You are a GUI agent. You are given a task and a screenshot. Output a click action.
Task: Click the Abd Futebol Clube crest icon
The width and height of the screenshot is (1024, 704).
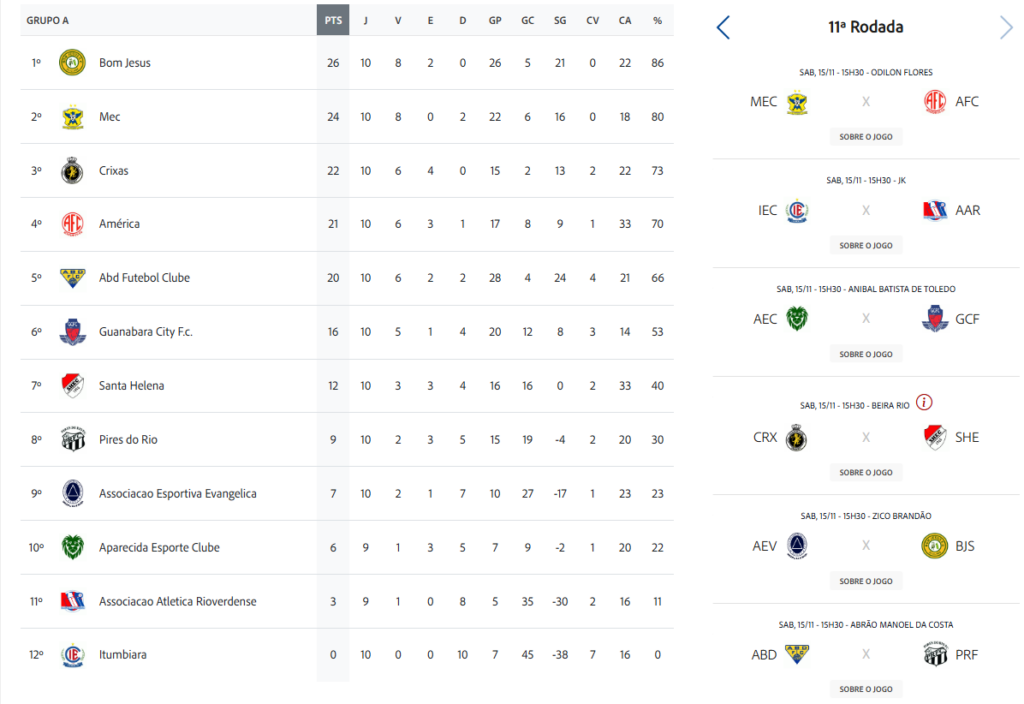(x=72, y=278)
